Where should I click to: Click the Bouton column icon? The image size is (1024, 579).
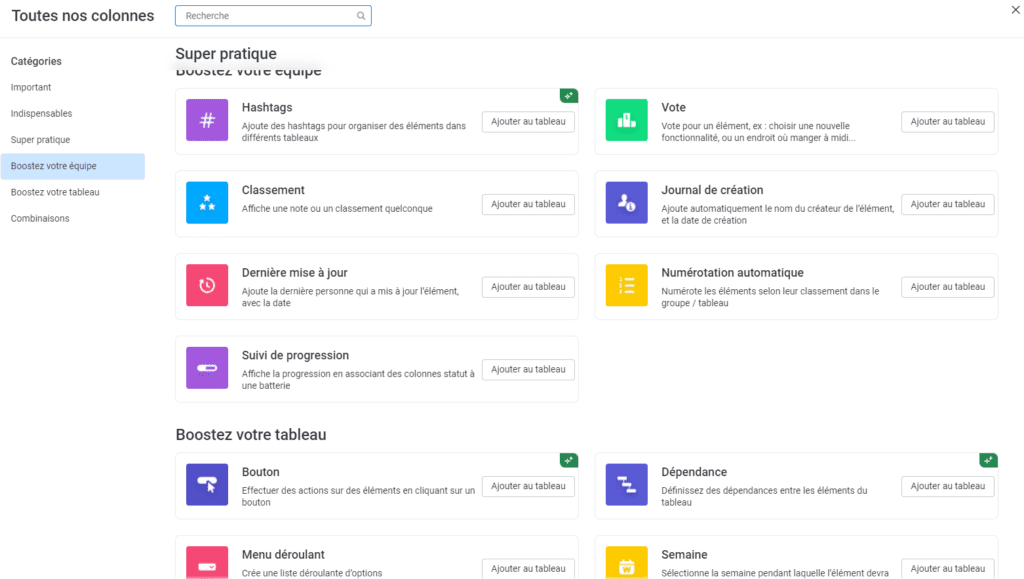pos(207,485)
